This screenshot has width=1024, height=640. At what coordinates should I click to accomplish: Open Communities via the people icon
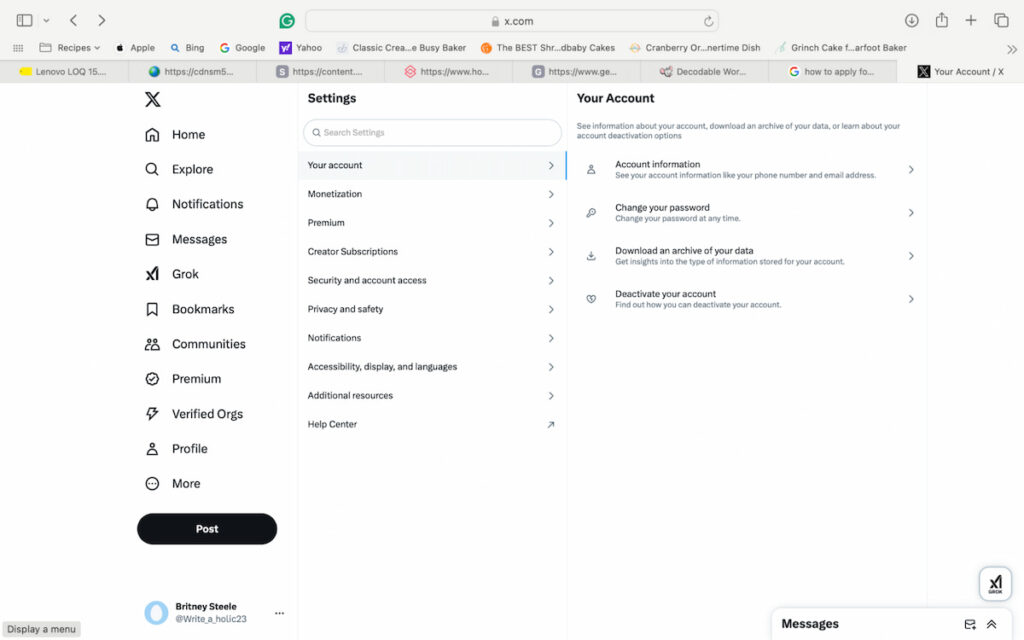click(x=151, y=344)
